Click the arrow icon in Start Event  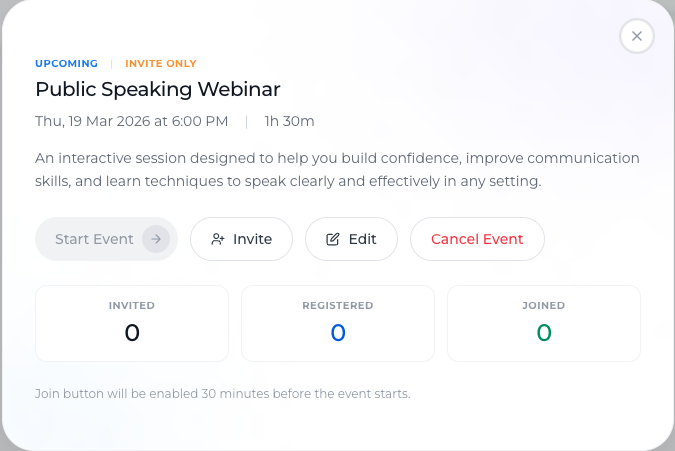point(156,239)
